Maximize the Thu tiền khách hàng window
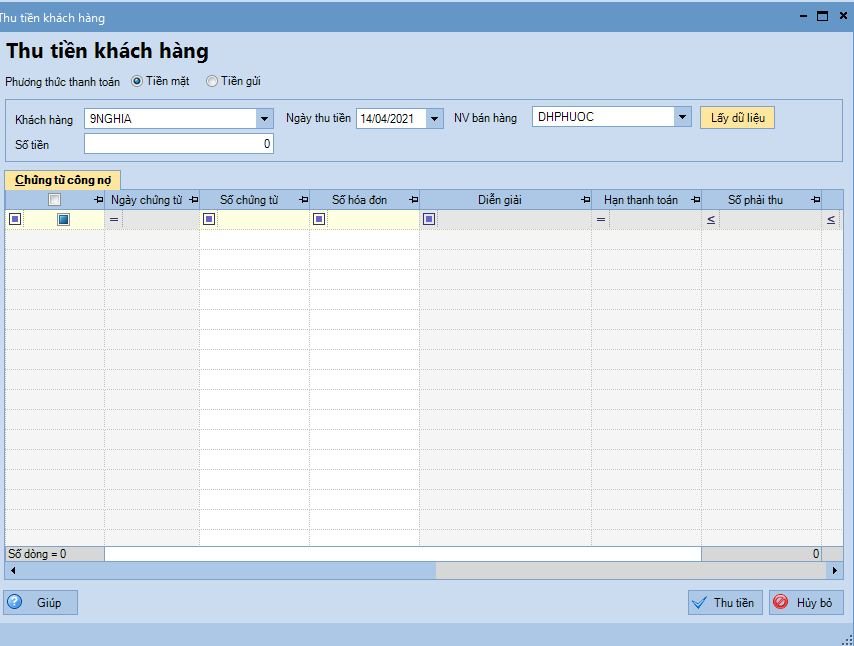This screenshot has width=854, height=646. pos(822,16)
